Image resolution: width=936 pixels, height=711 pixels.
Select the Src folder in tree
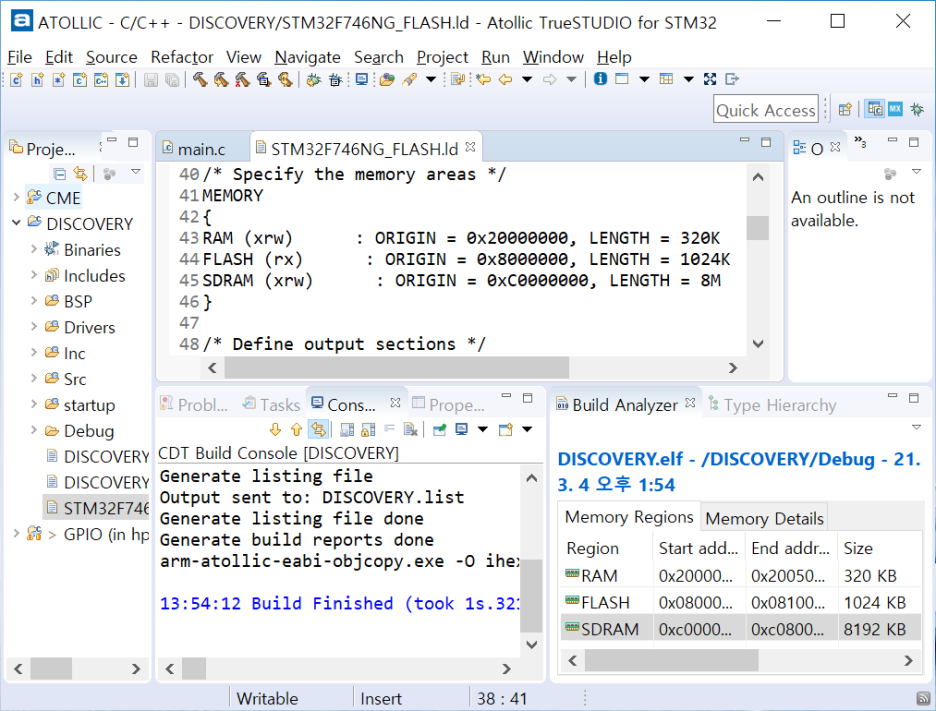[66, 378]
